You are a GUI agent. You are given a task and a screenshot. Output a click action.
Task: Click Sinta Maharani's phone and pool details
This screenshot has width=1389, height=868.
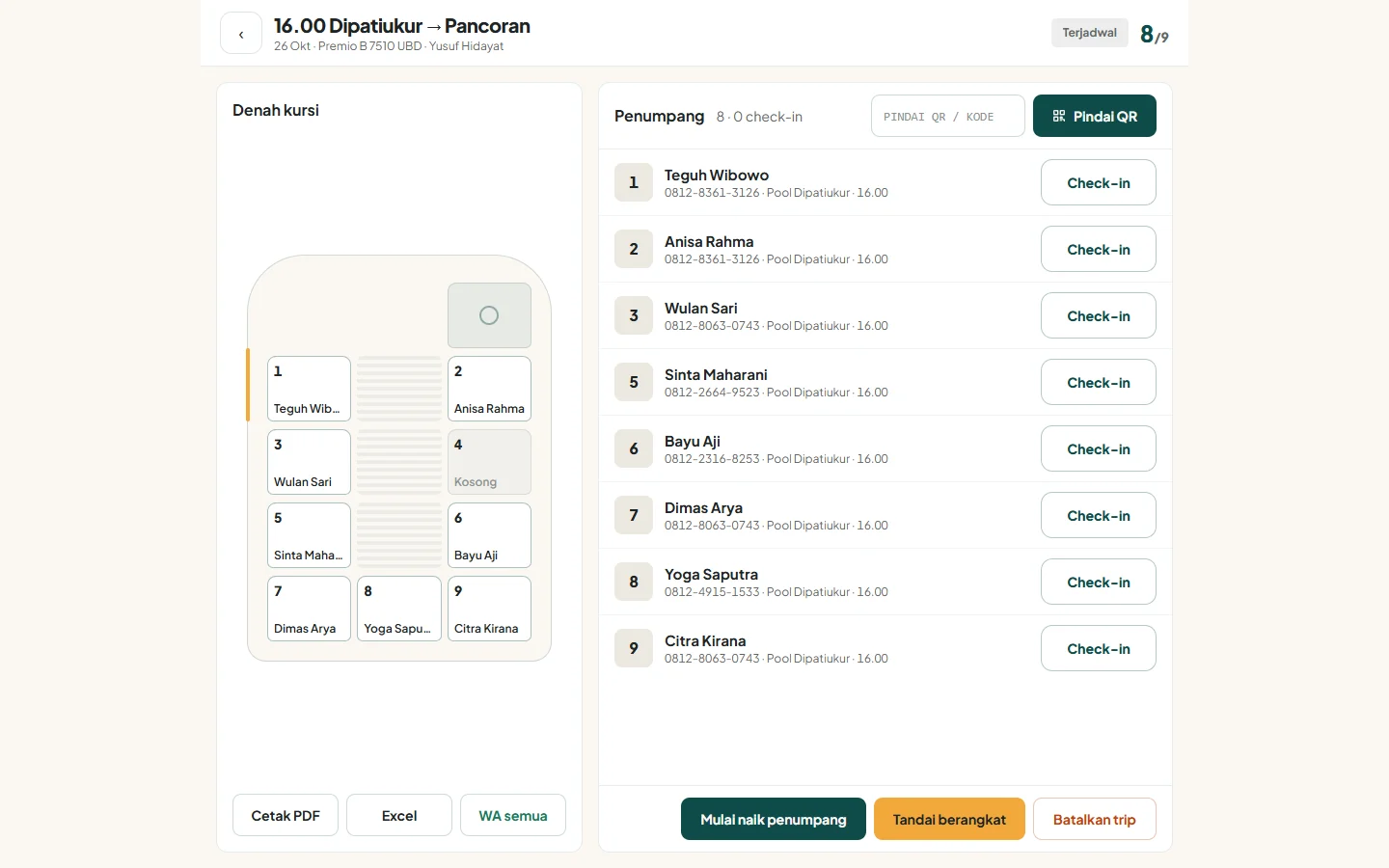pos(776,393)
